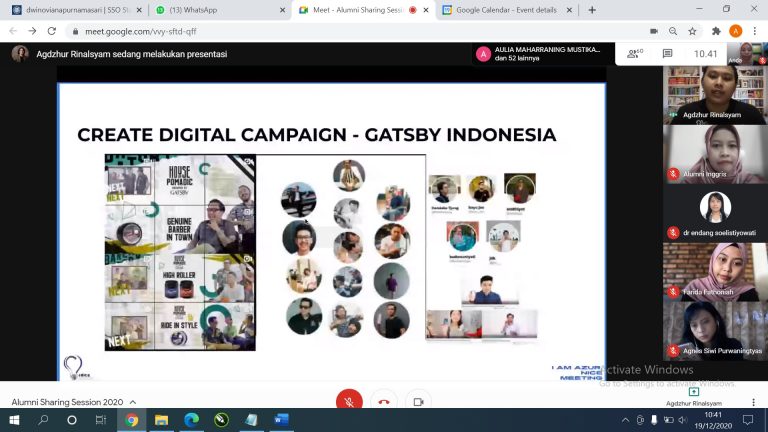Go back to previous page
768x432 pixels.
(13, 31)
